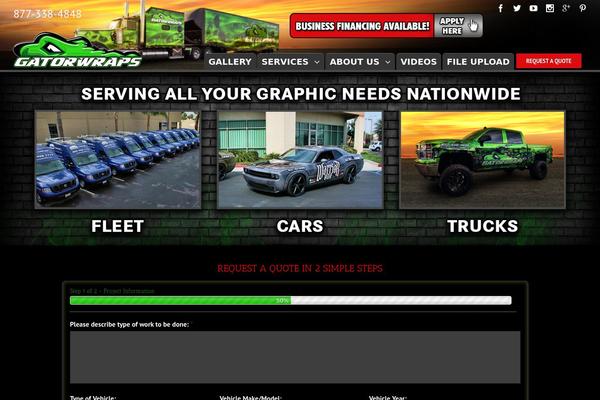Viewport: 600px width, 400px height.
Task: Focus the type of work description field
Action: point(295,357)
